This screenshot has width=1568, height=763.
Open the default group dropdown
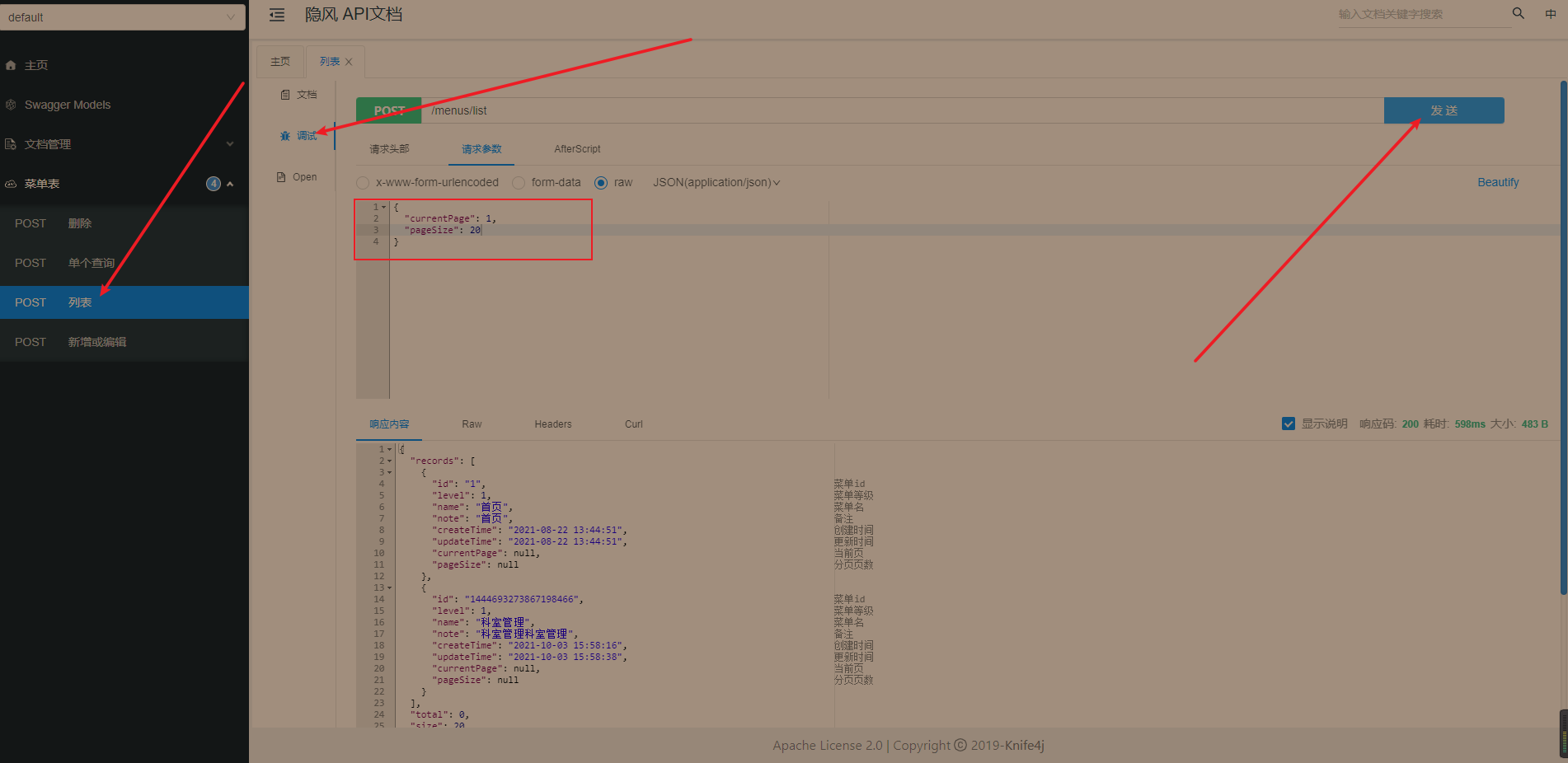click(123, 16)
